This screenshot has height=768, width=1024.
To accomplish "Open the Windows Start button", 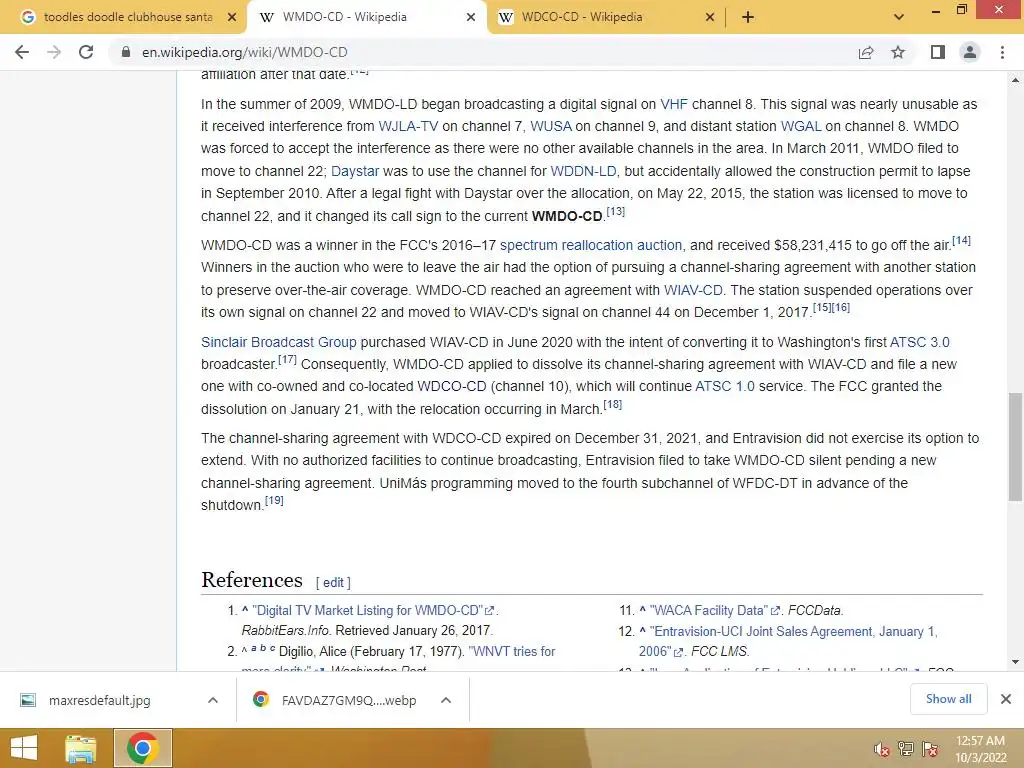I will click(24, 748).
